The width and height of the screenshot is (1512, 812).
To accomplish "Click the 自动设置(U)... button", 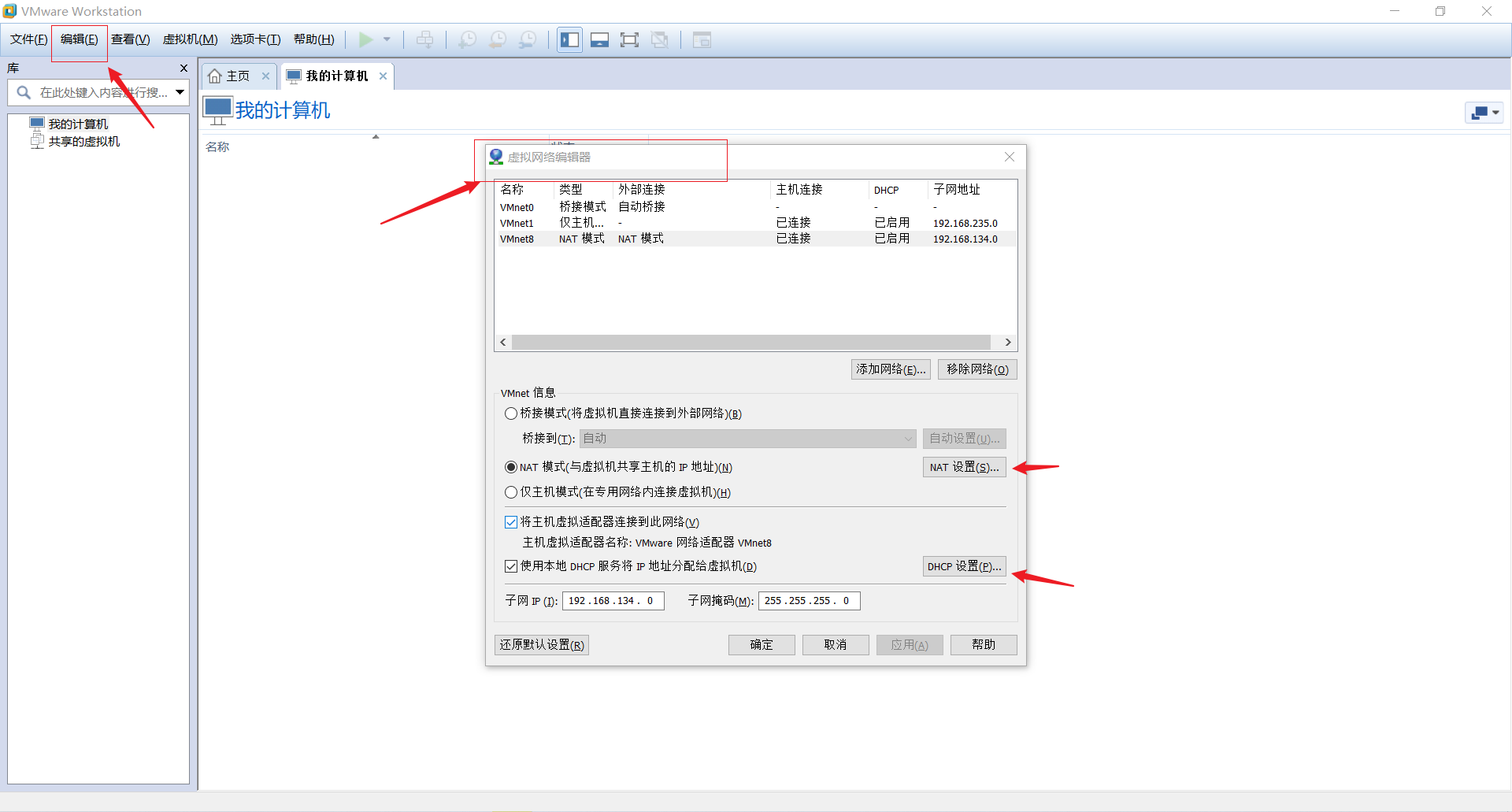I will (965, 439).
